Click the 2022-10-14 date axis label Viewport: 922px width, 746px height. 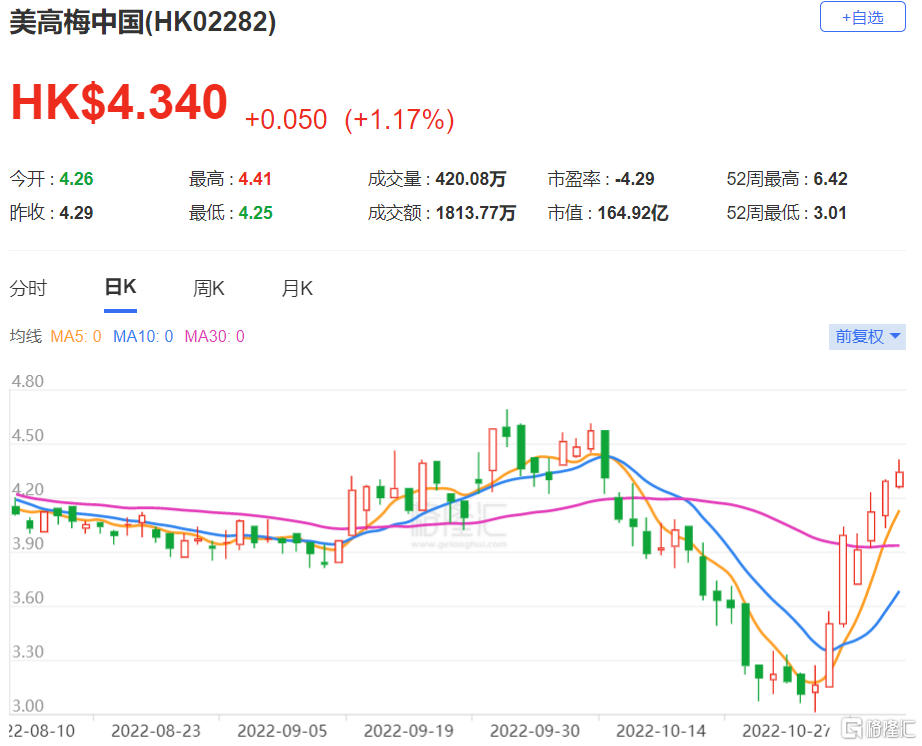661,731
